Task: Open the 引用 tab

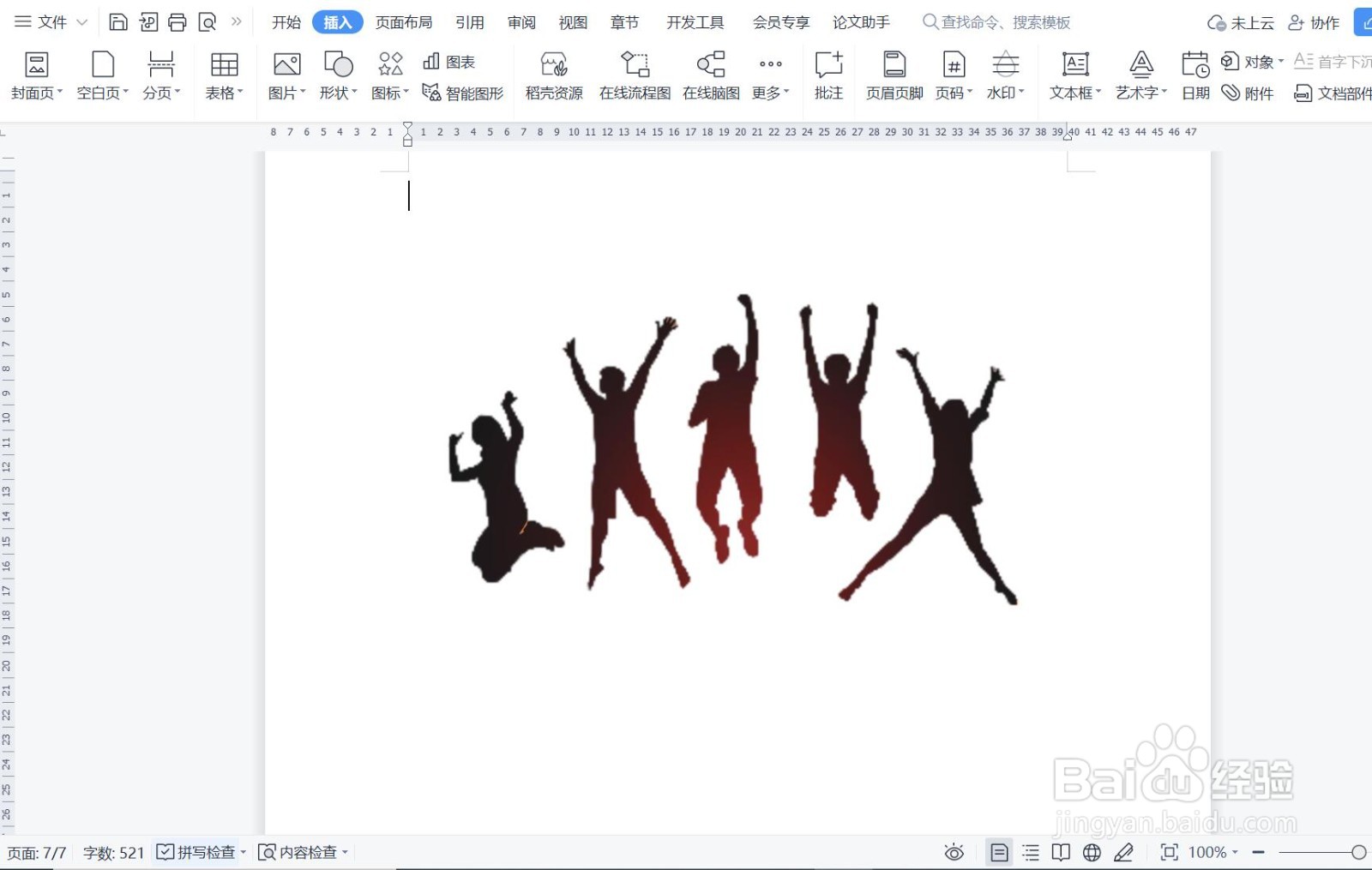Action: pos(470,22)
